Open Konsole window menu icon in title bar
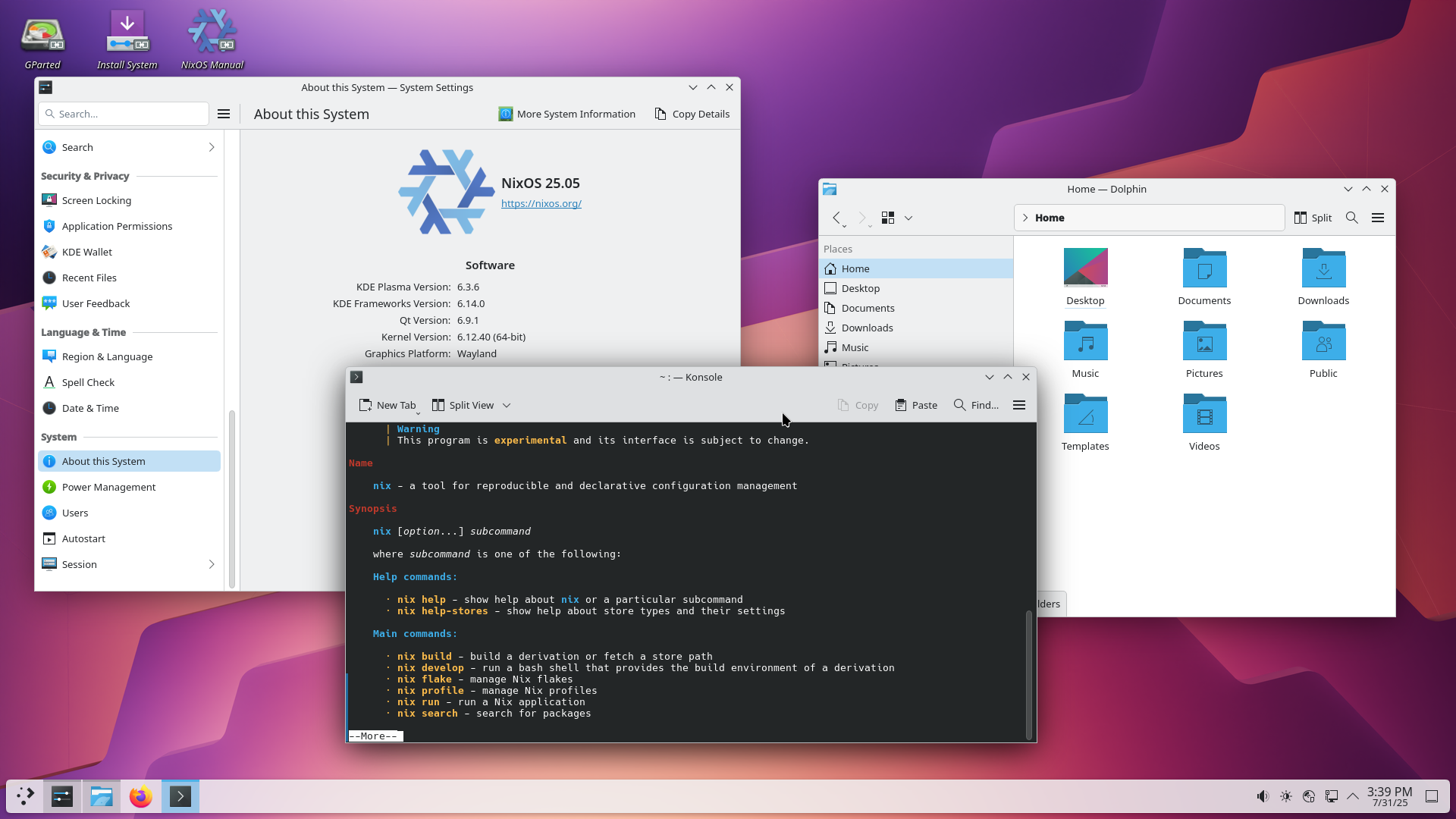The height and width of the screenshot is (819, 1456). coord(356,377)
